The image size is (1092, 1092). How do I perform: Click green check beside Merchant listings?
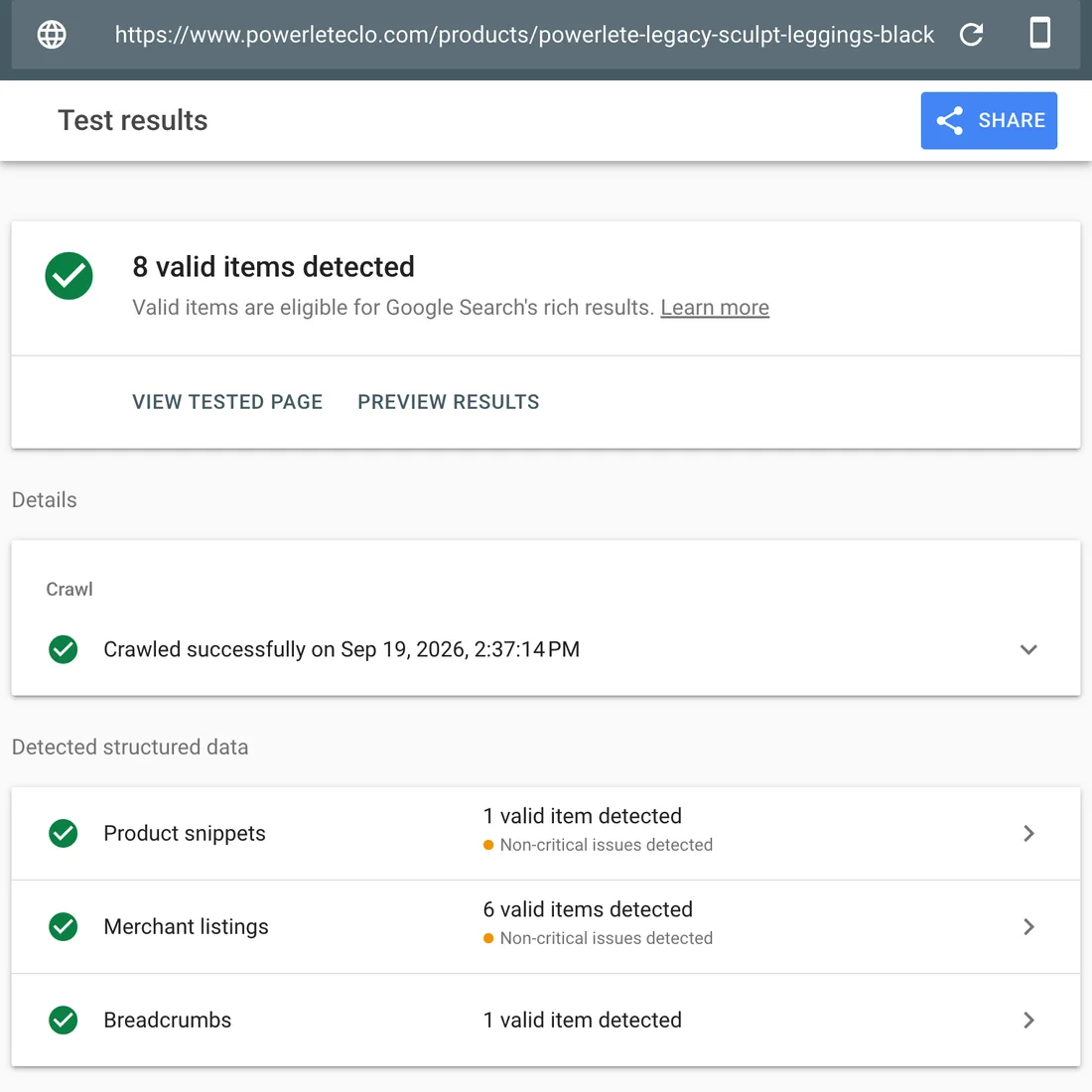[64, 926]
